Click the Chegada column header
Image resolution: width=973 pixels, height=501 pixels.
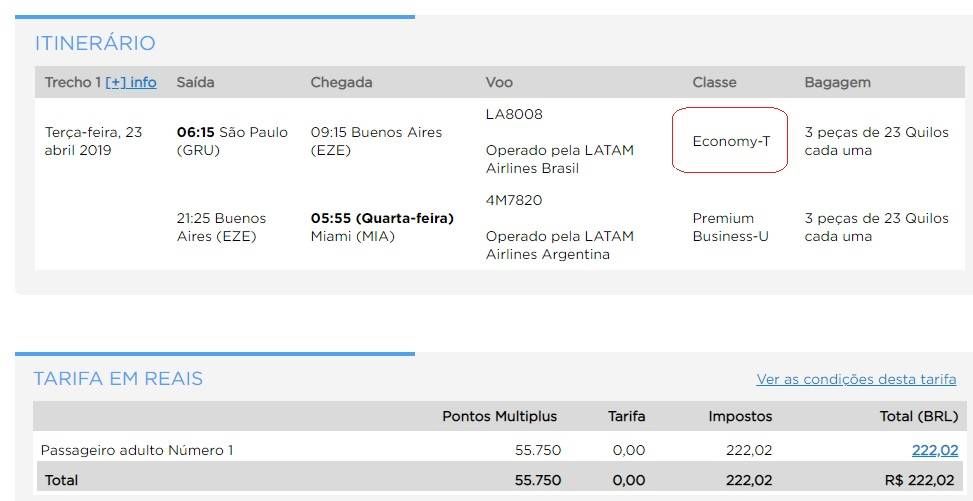[341, 83]
